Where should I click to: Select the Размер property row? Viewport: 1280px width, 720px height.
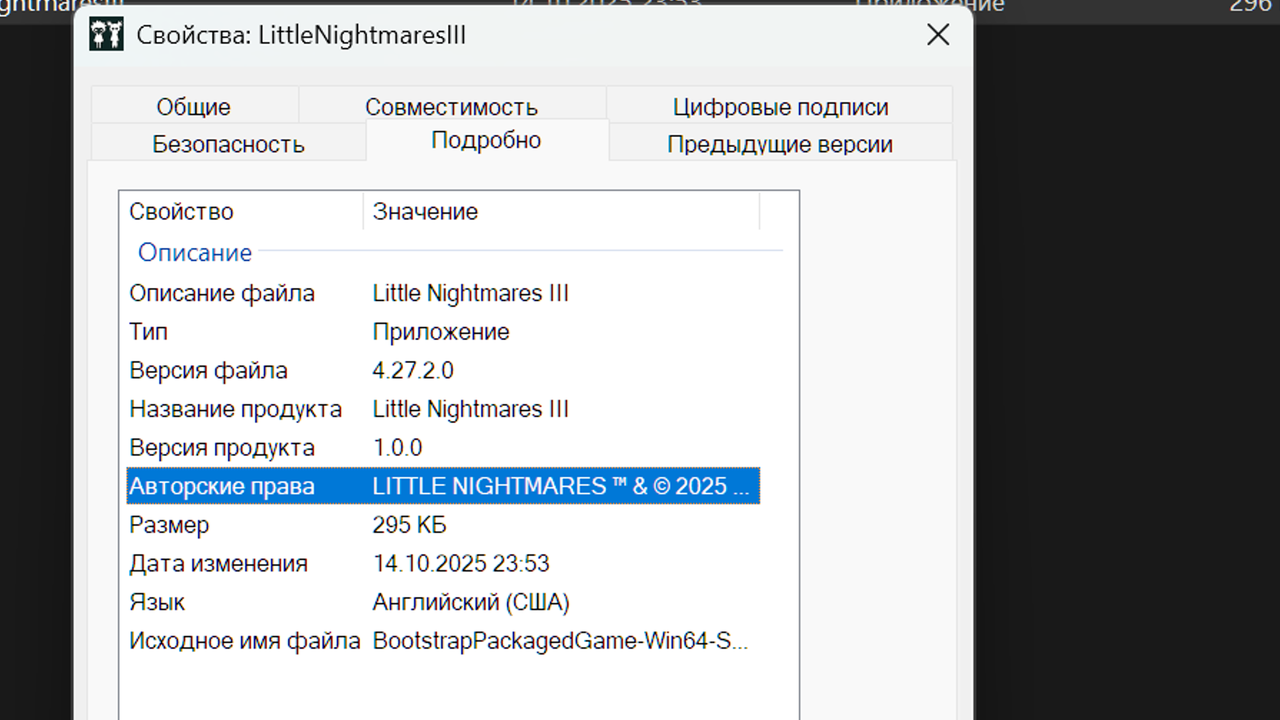[x=443, y=525]
